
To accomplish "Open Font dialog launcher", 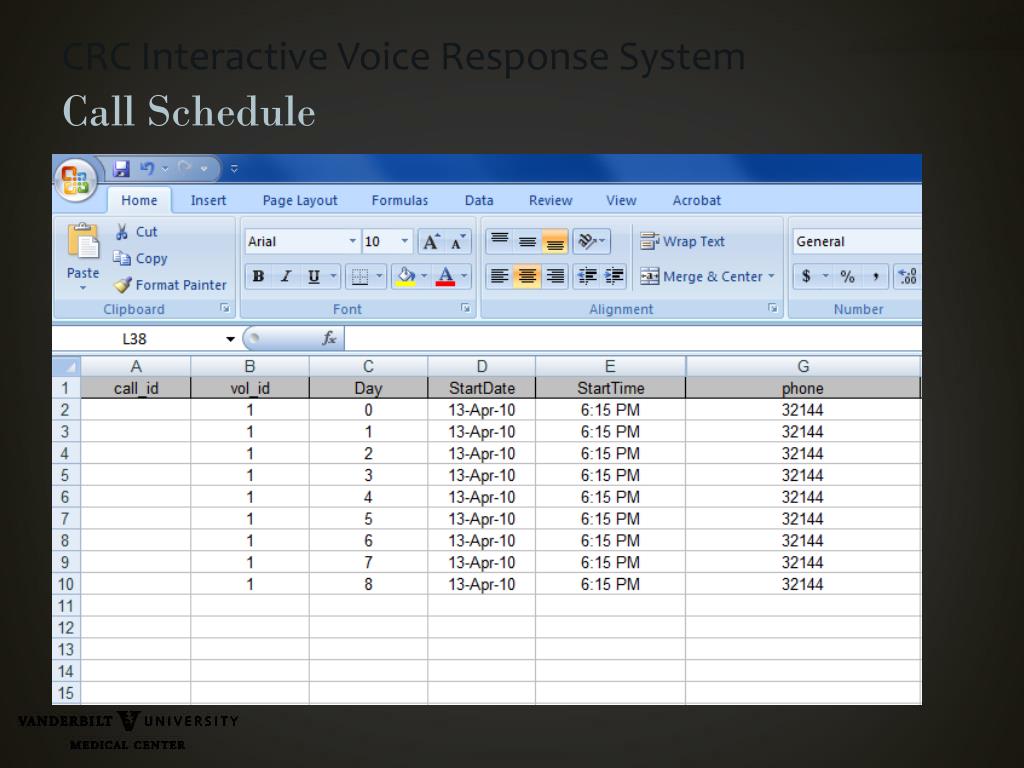I will tap(466, 308).
